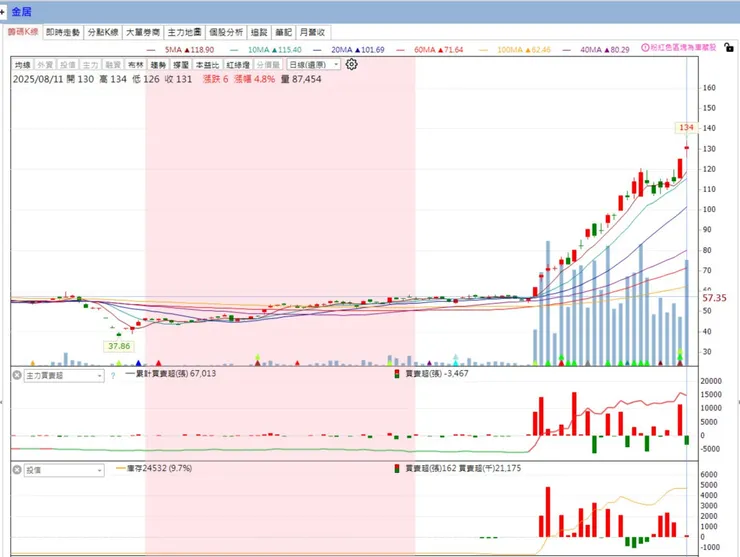Screen dimensions: 740x557
Task: Toggle the 投信 overlay button in toolbar
Action: [x=68, y=65]
